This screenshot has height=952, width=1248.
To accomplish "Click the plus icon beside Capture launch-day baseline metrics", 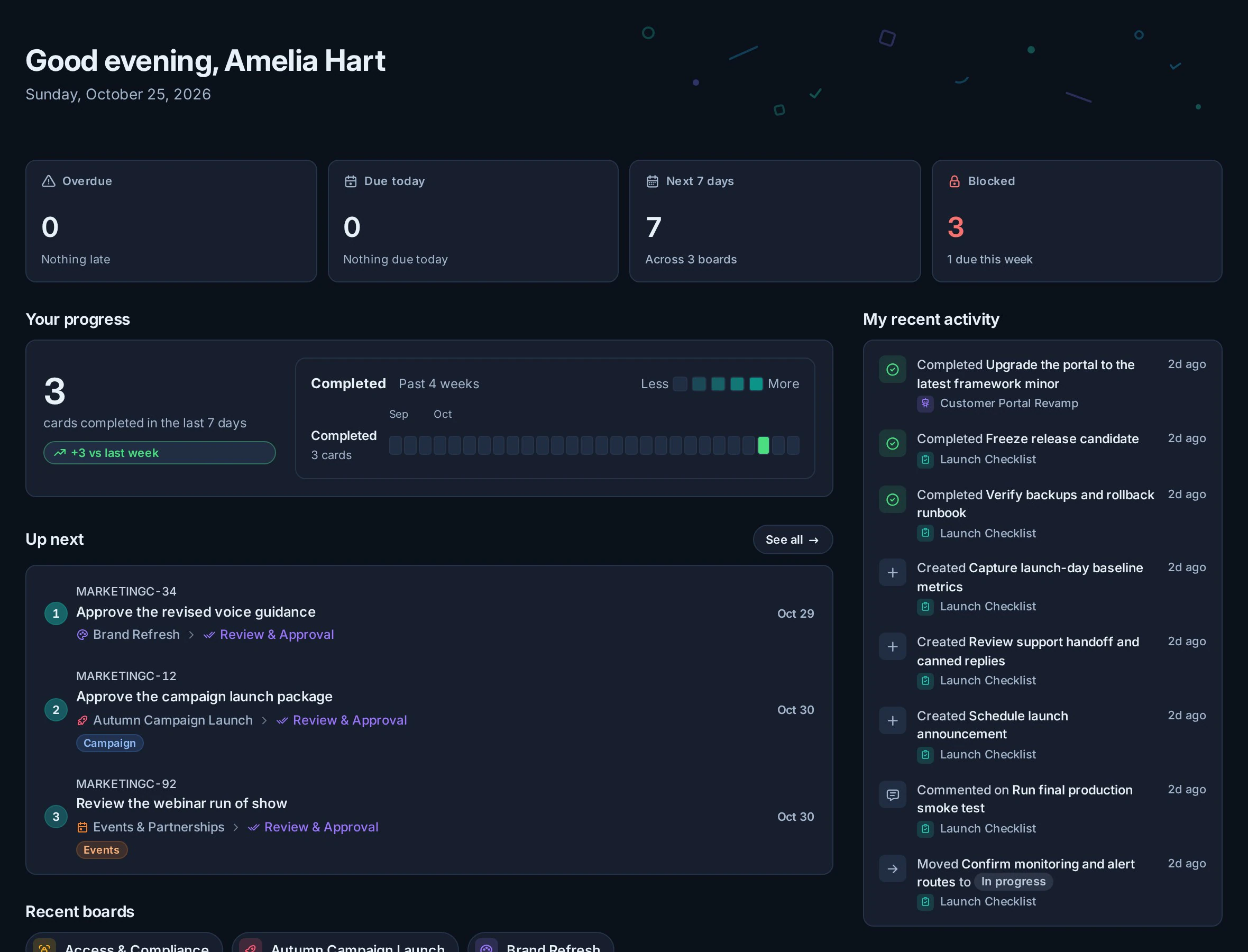I will [892, 573].
